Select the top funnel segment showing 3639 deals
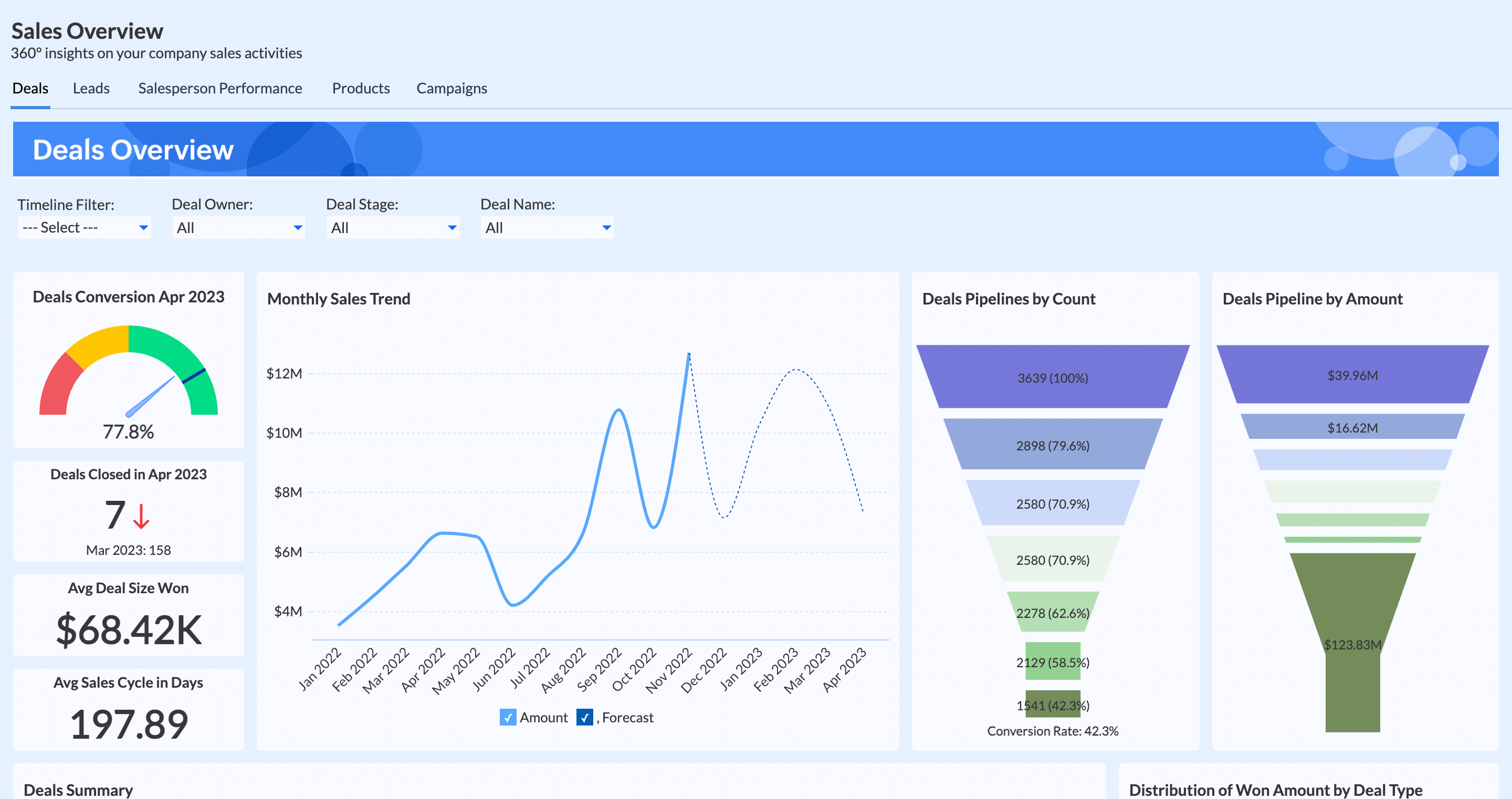Viewport: 1512px width, 799px height. [x=1054, y=377]
